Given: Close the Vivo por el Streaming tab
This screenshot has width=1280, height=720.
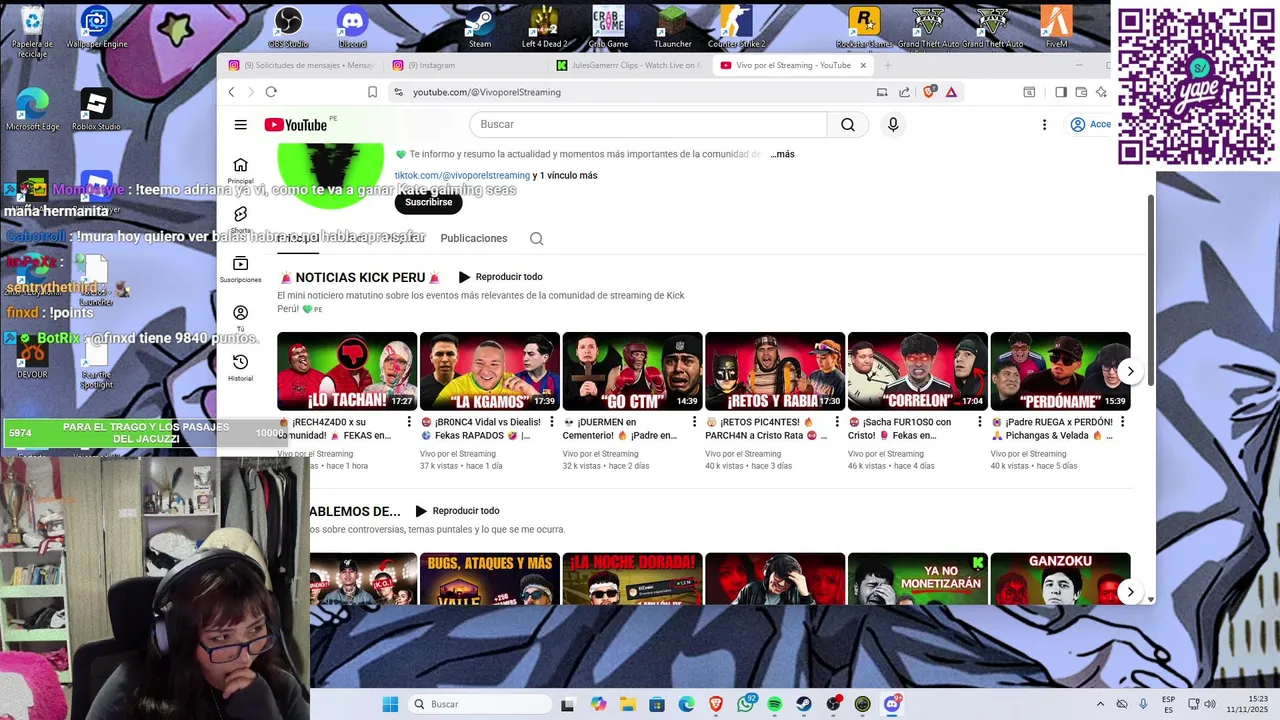Looking at the screenshot, I should [x=863, y=65].
